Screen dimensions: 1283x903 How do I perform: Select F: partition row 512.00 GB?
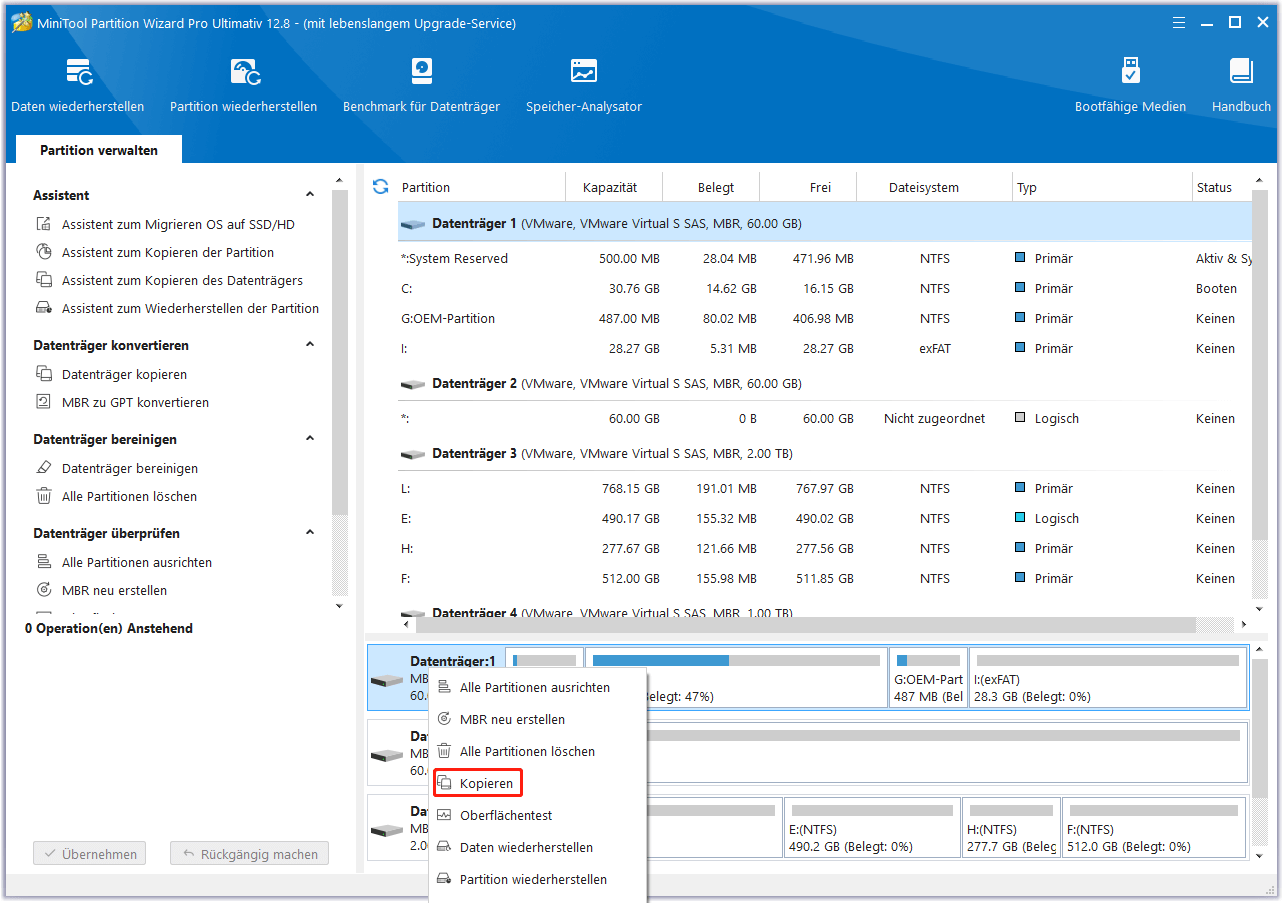pyautogui.click(x=825, y=578)
